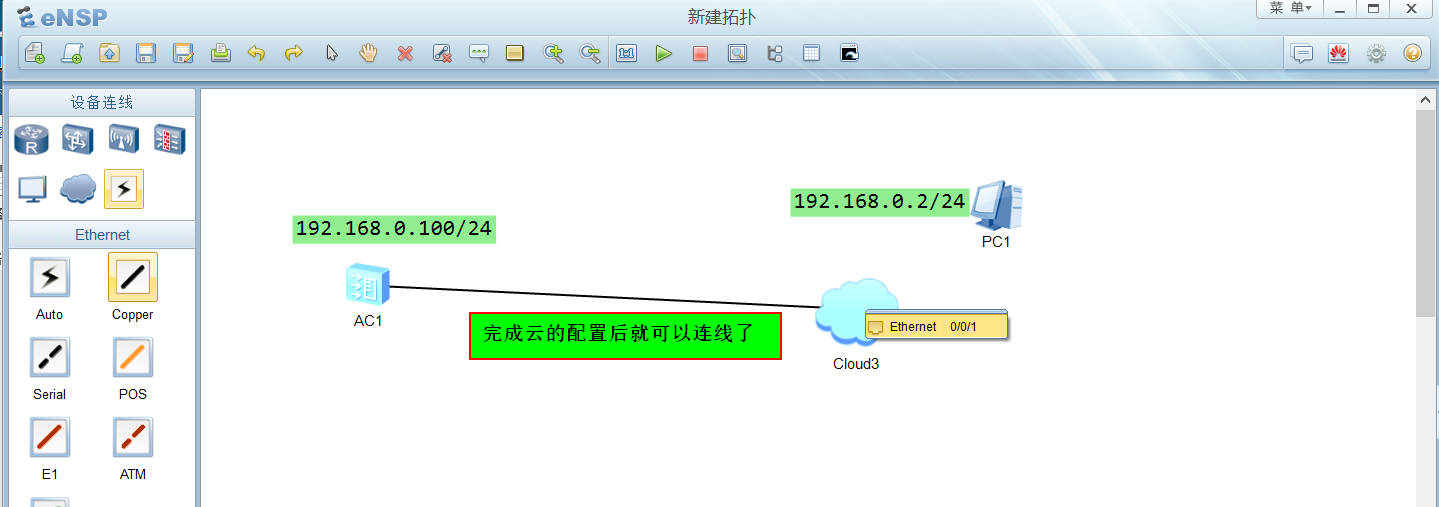Choose the POS cable type
This screenshot has height=507, width=1439.
click(133, 357)
